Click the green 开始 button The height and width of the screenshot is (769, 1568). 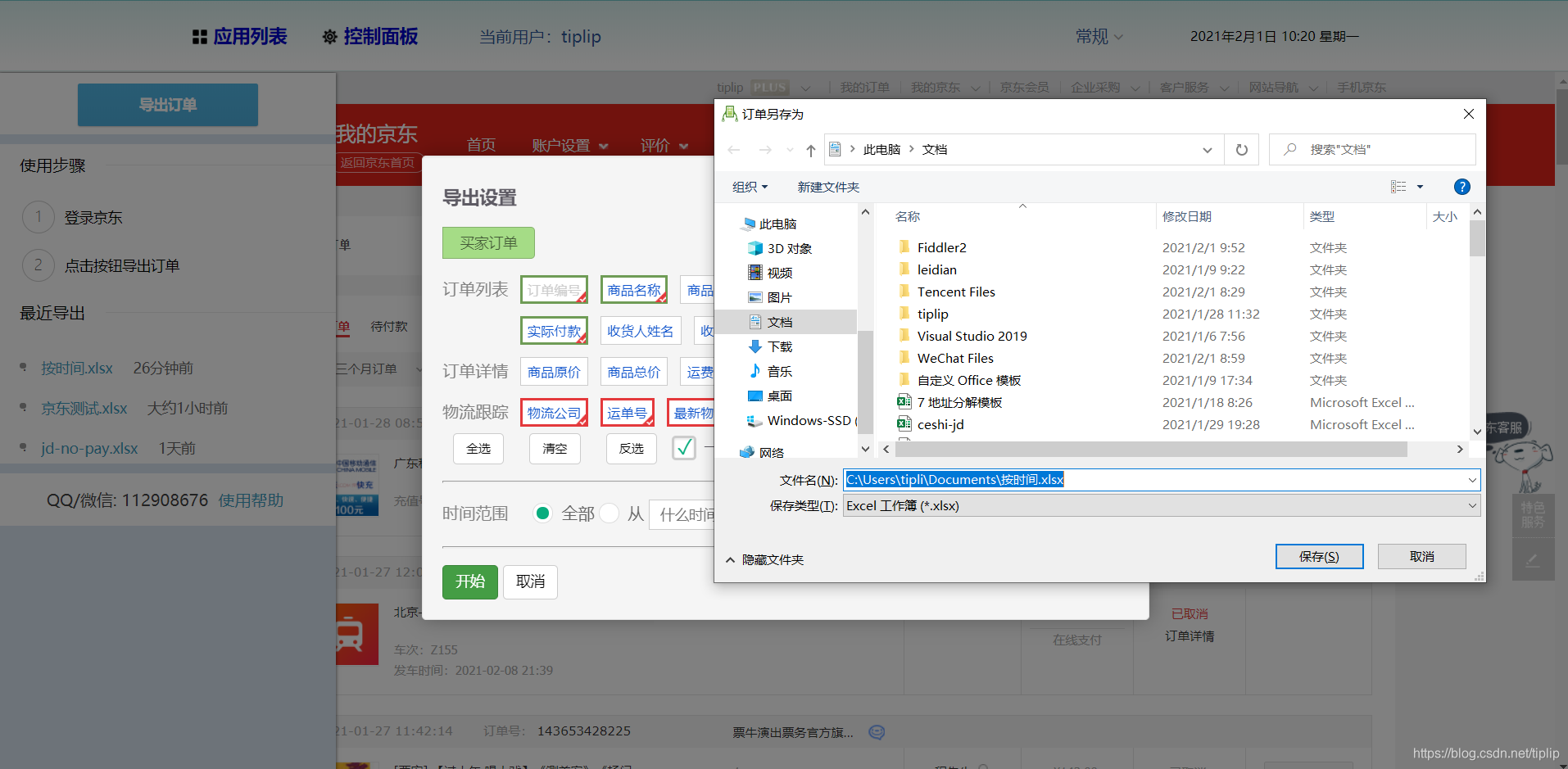(x=470, y=581)
